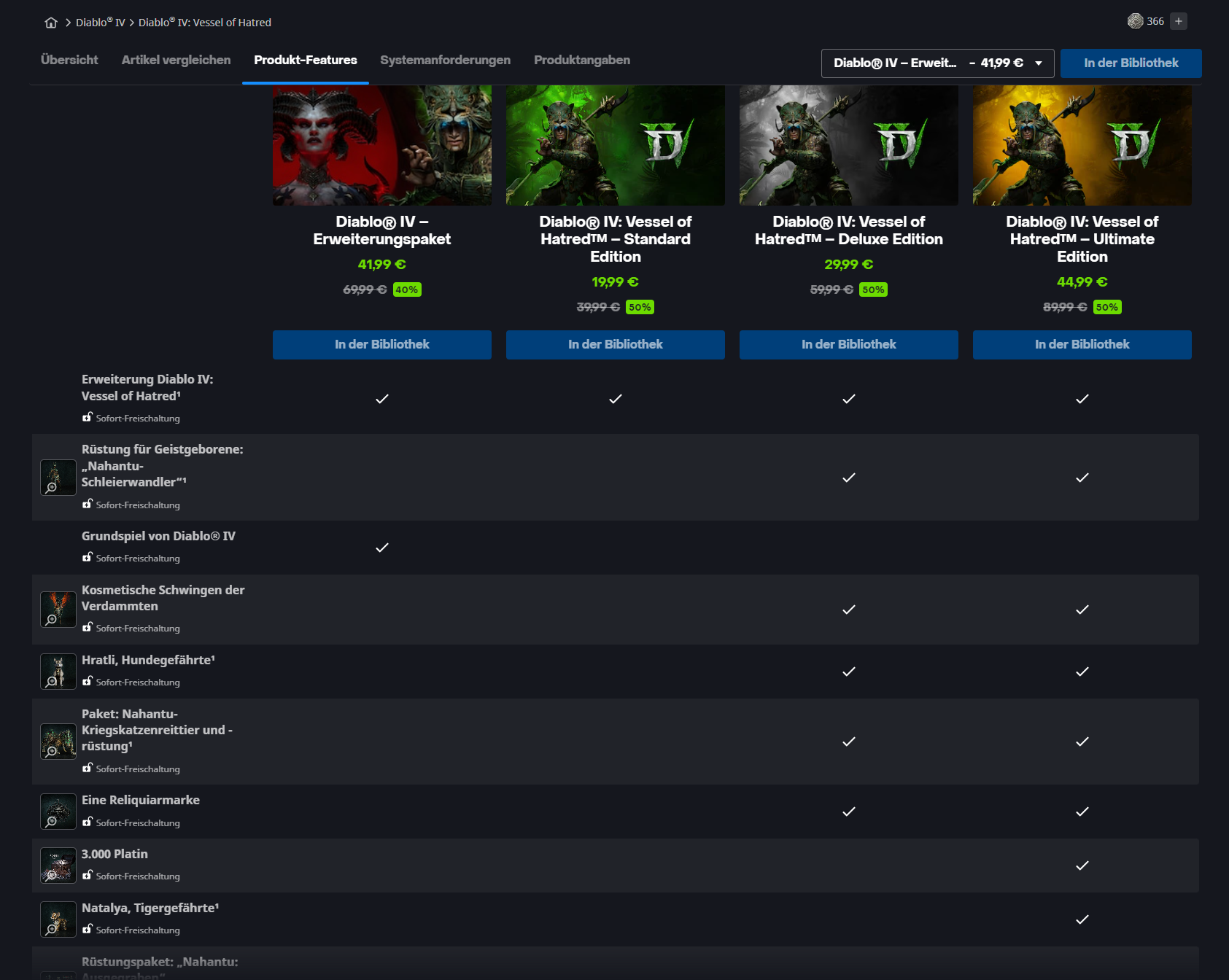Open Standard Edition cover image
Screen dimensions: 1229x980
616,145
